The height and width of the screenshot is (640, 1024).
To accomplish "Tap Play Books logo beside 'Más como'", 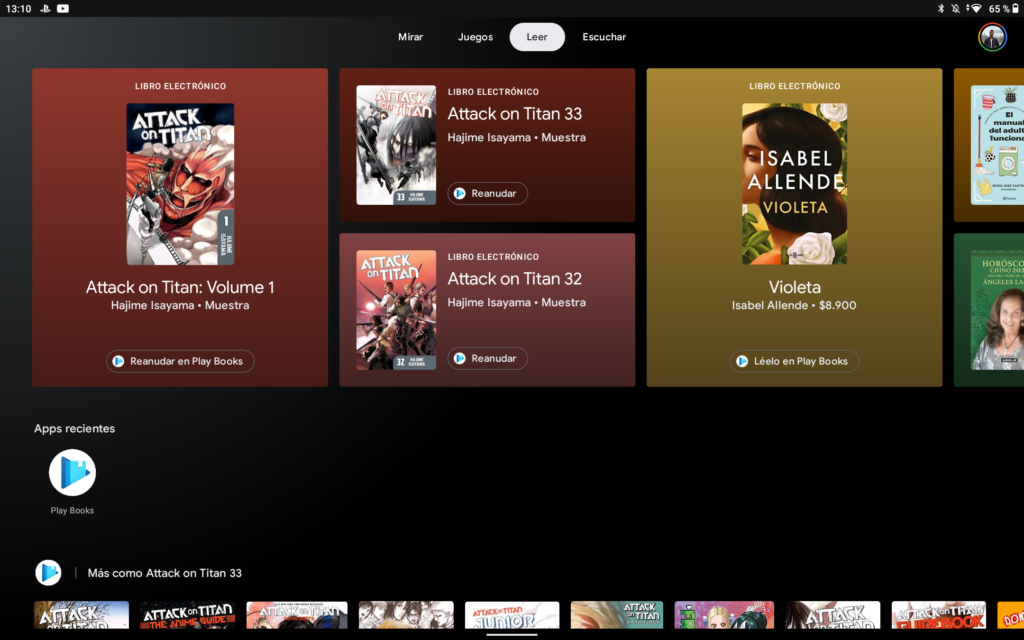I will 48,572.
